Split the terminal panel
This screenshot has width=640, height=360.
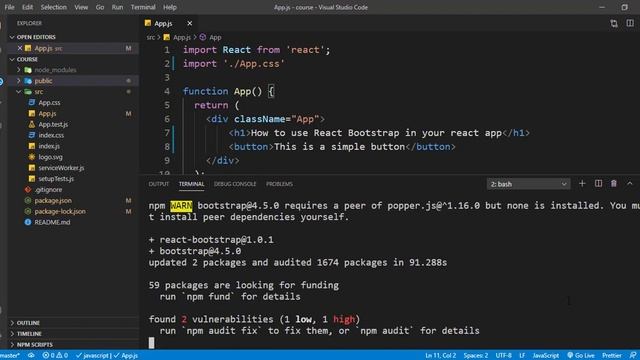(x=598, y=184)
